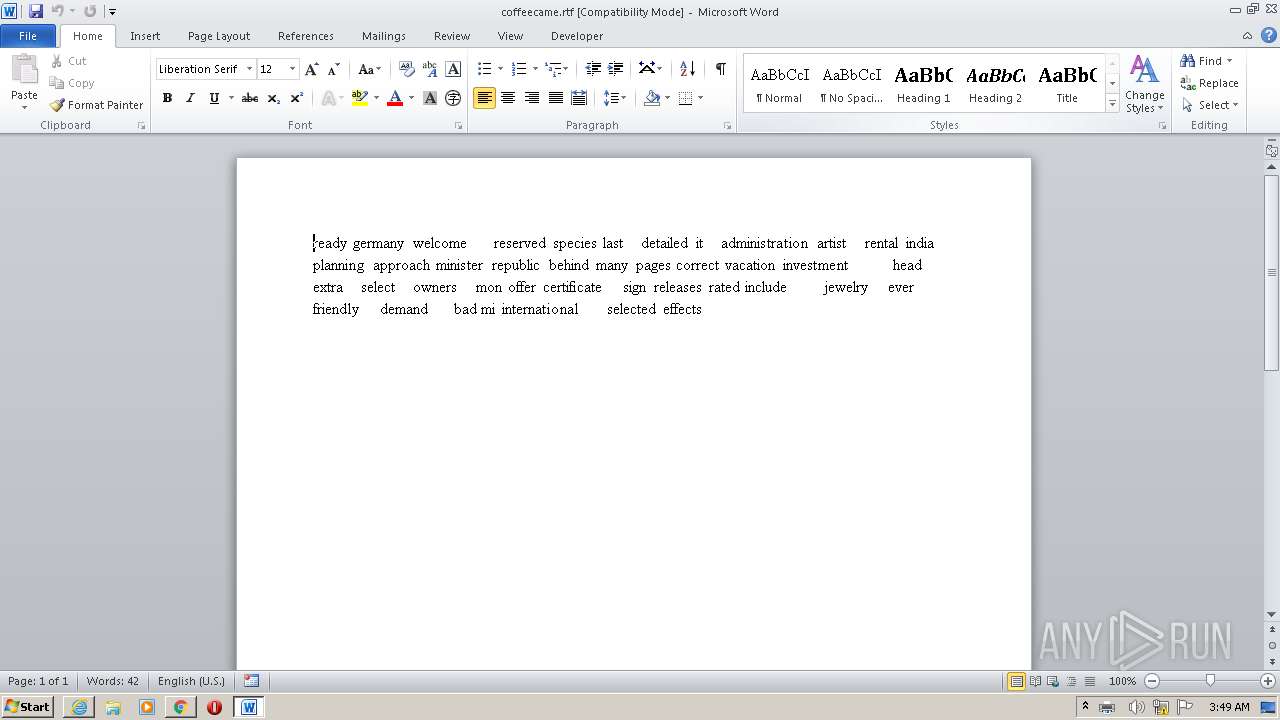This screenshot has width=1280, height=720.
Task: Open Font name dropdown
Action: click(249, 69)
